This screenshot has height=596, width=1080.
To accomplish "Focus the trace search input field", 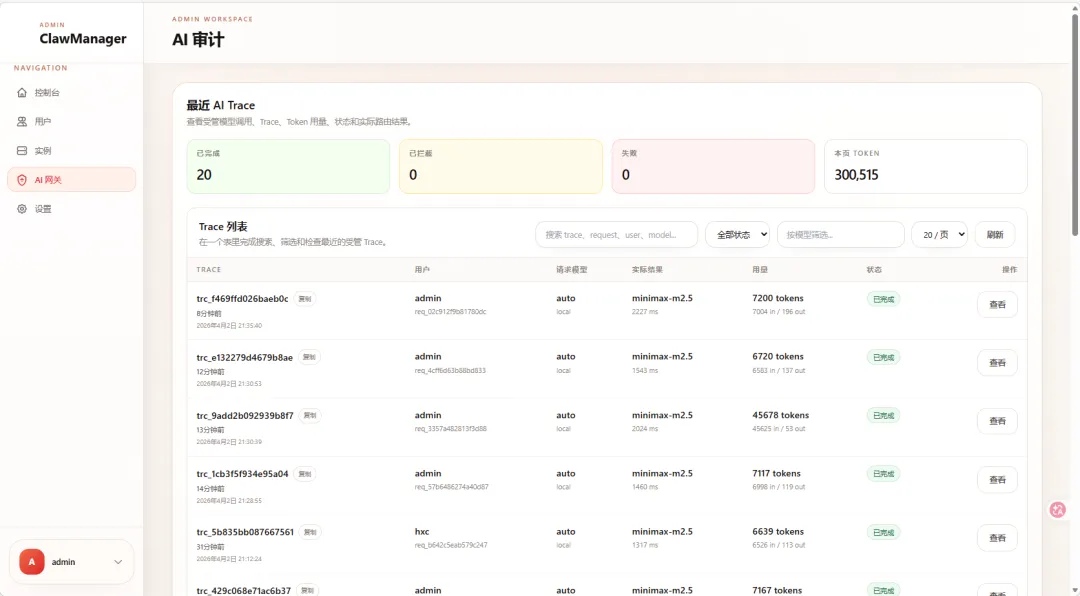I will click(616, 235).
